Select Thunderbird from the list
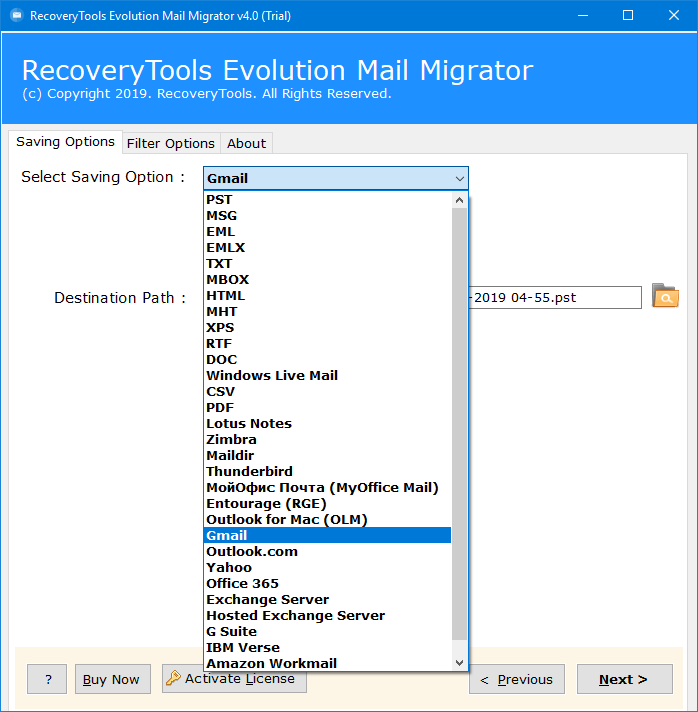This screenshot has width=698, height=712. [x=328, y=471]
